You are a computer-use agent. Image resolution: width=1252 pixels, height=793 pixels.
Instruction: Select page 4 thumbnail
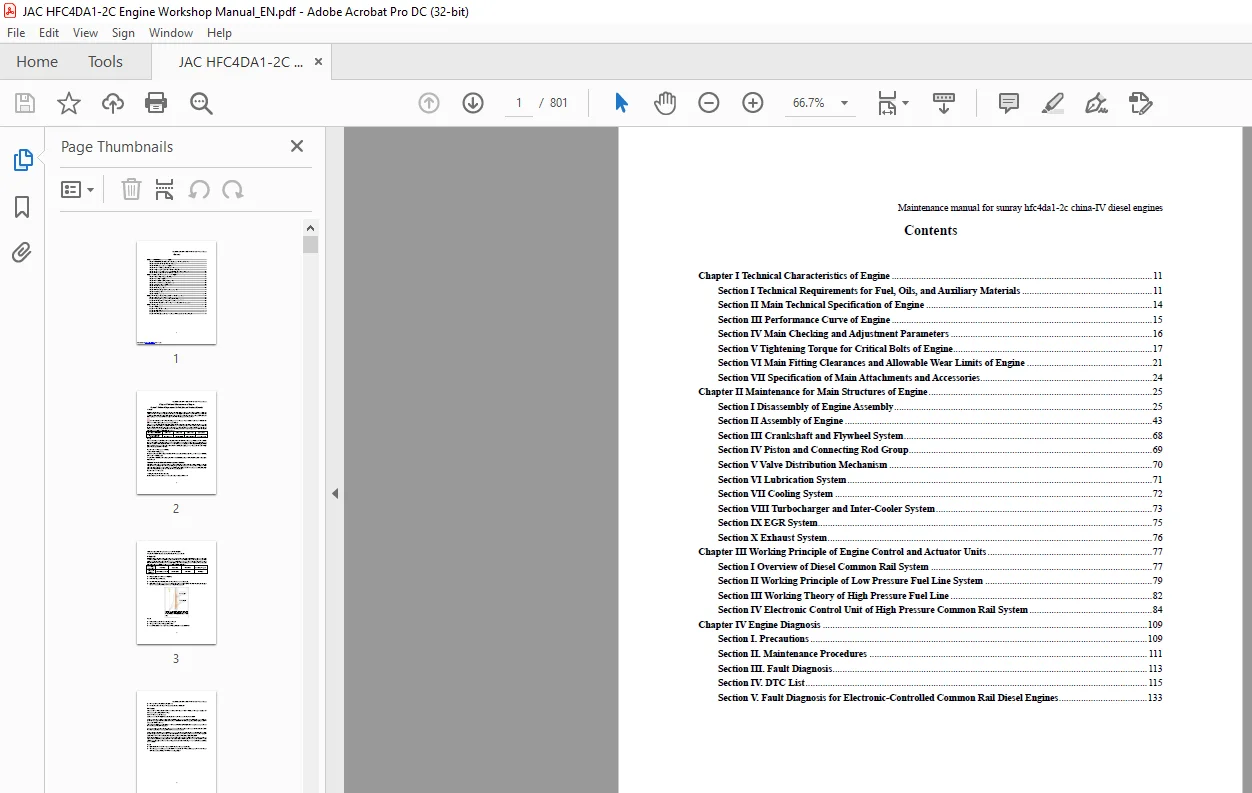point(176,741)
